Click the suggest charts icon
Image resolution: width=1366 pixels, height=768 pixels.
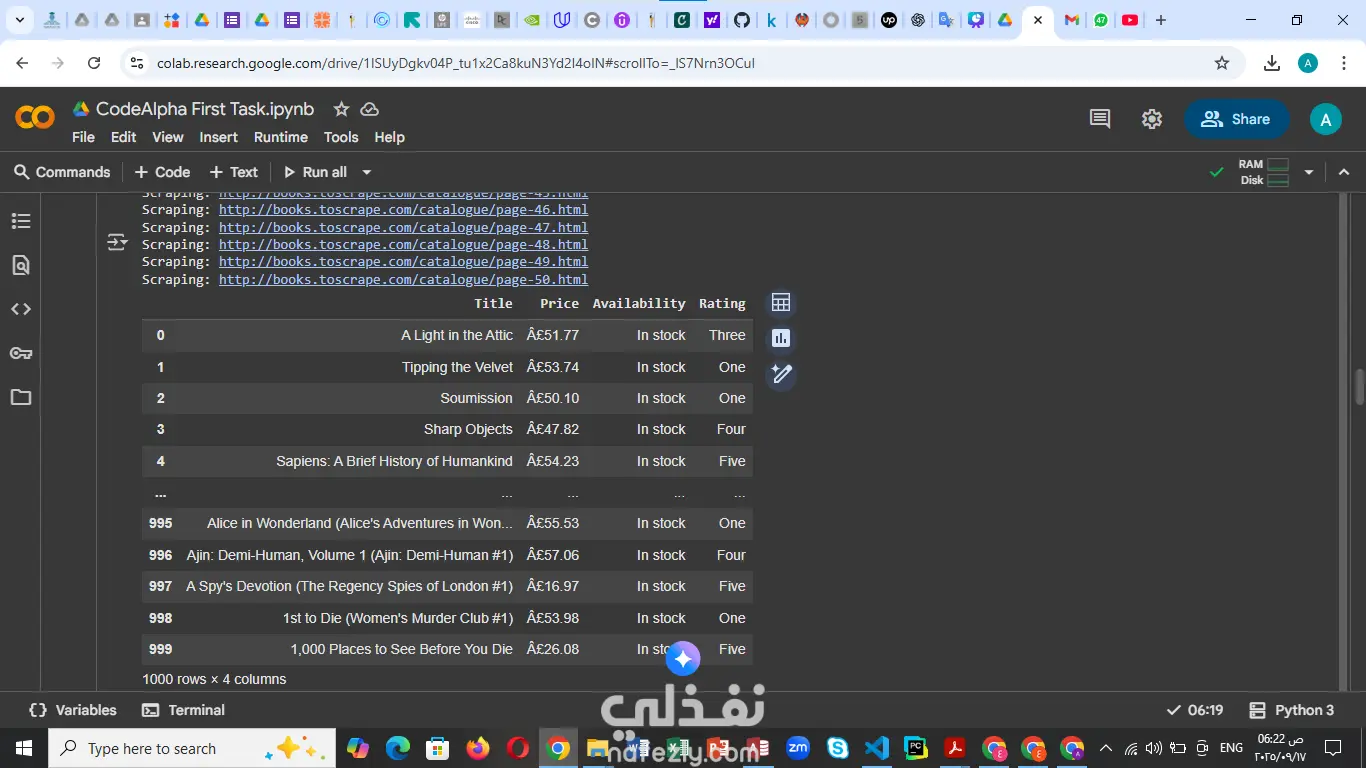(781, 338)
